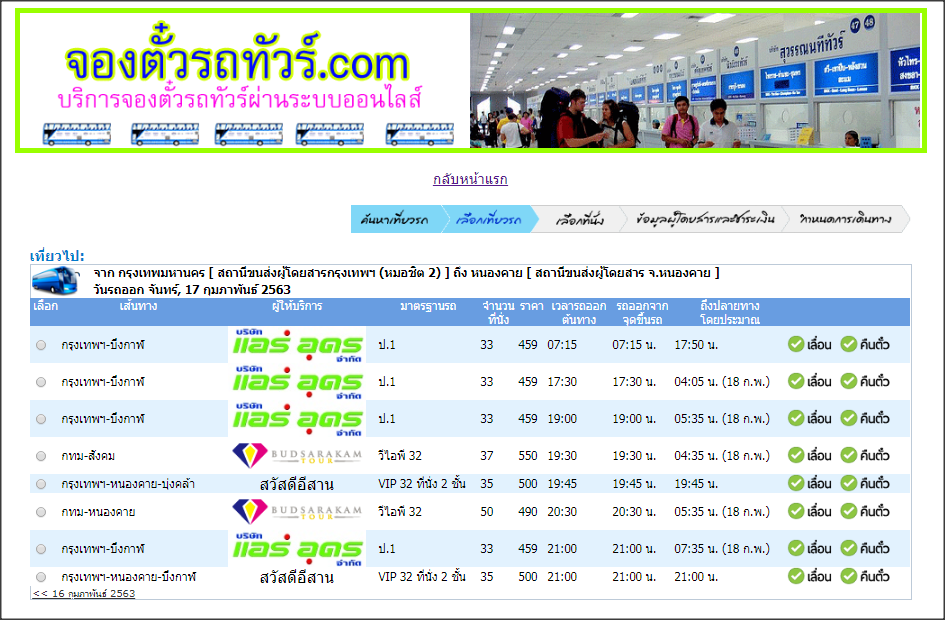
Task: Click the กำหนดการเดินทาง step tab
Action: [x=846, y=219]
